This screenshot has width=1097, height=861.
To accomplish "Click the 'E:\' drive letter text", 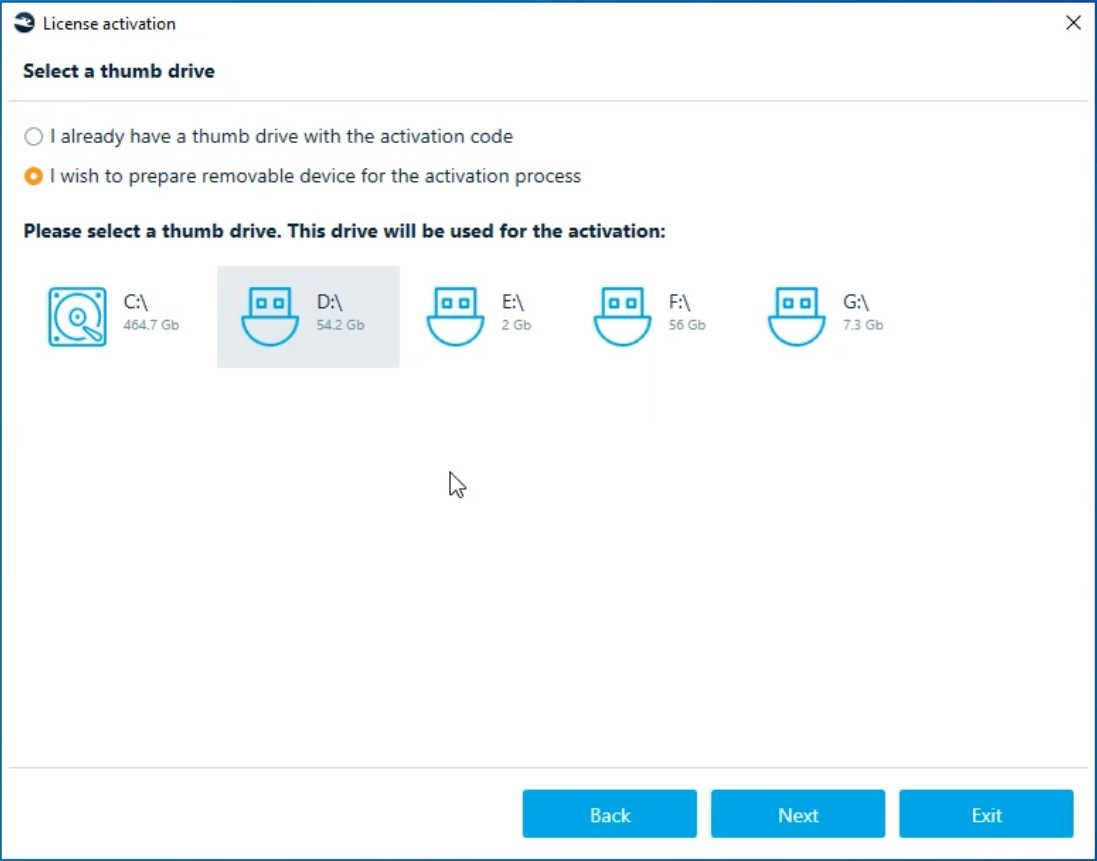I will (513, 302).
